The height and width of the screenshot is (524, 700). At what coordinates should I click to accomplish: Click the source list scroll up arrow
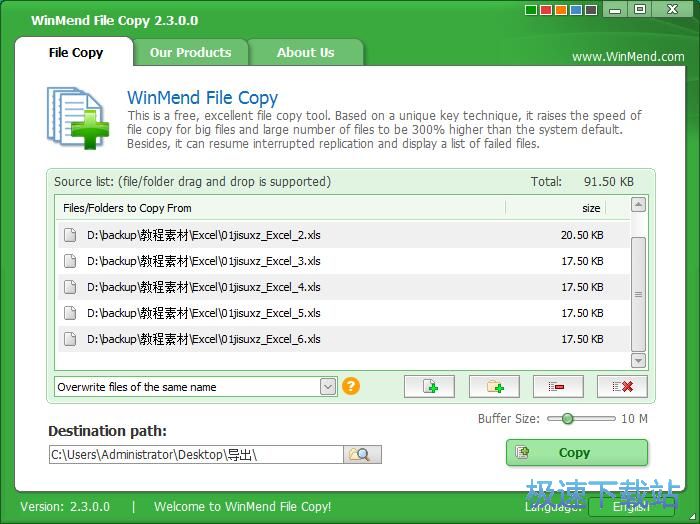tap(639, 205)
